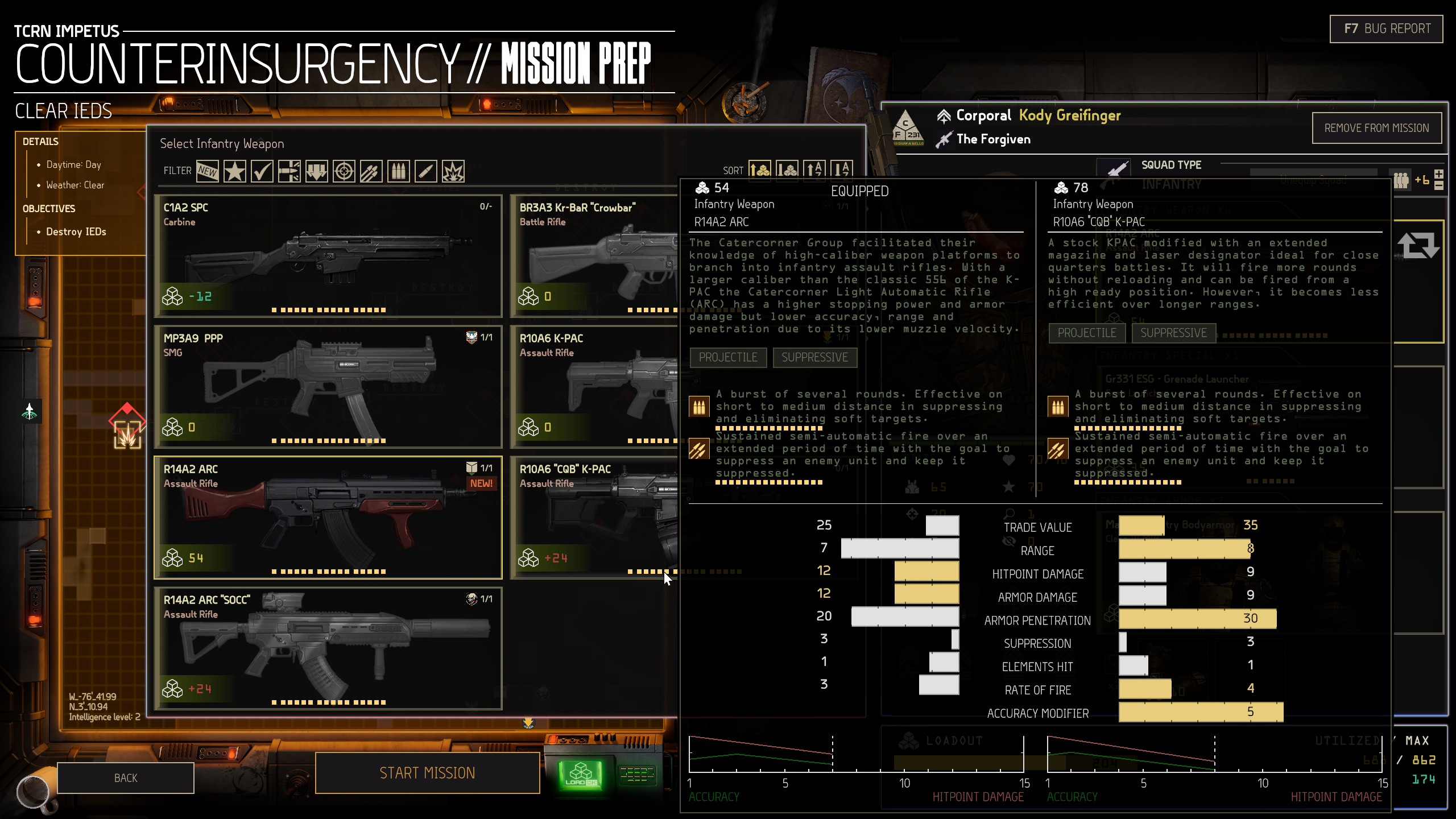Filter by suppression down-arrows icon
Image resolution: width=1456 pixels, height=819 pixels.
tap(317, 171)
